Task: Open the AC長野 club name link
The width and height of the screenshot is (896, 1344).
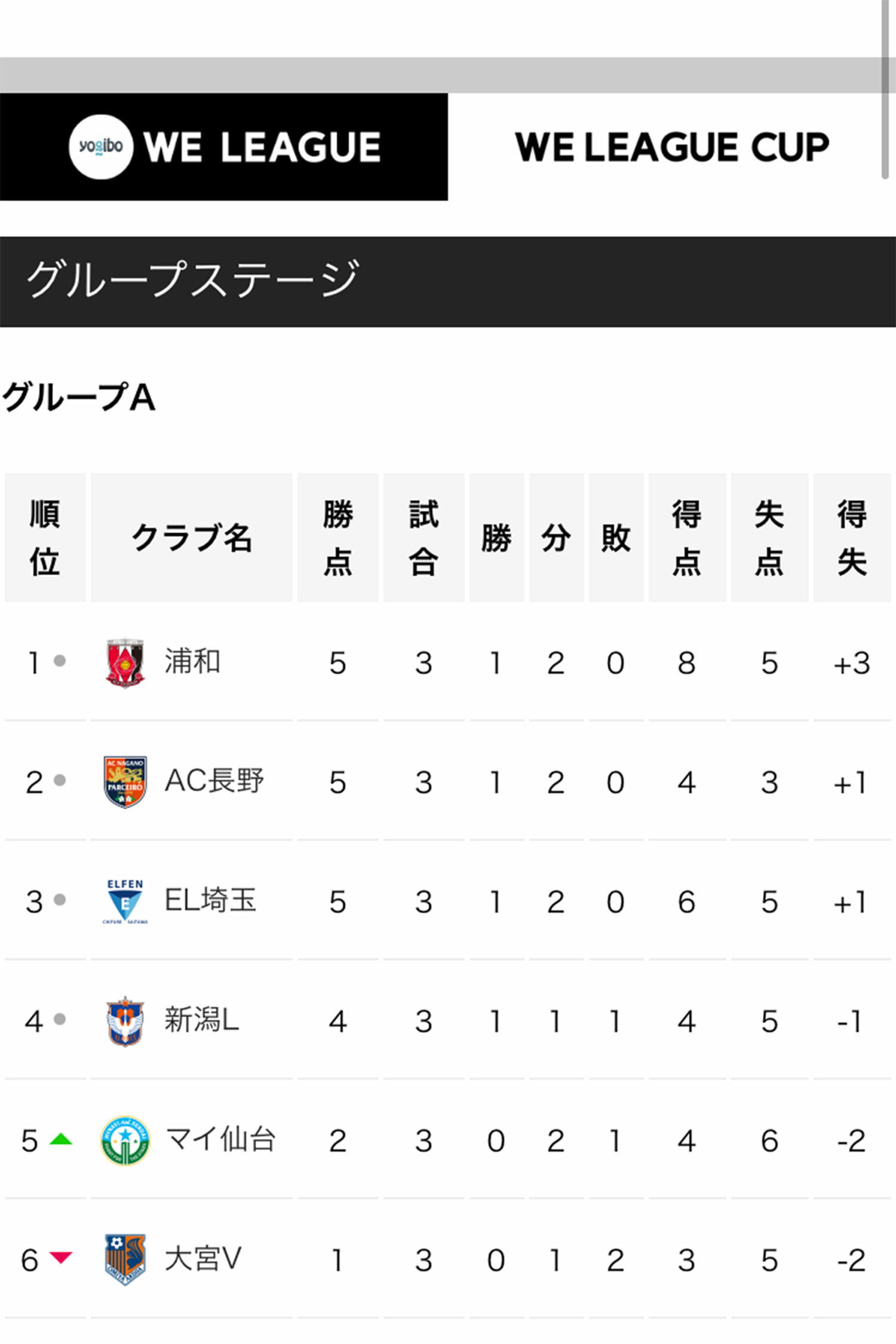Action: click(x=214, y=781)
